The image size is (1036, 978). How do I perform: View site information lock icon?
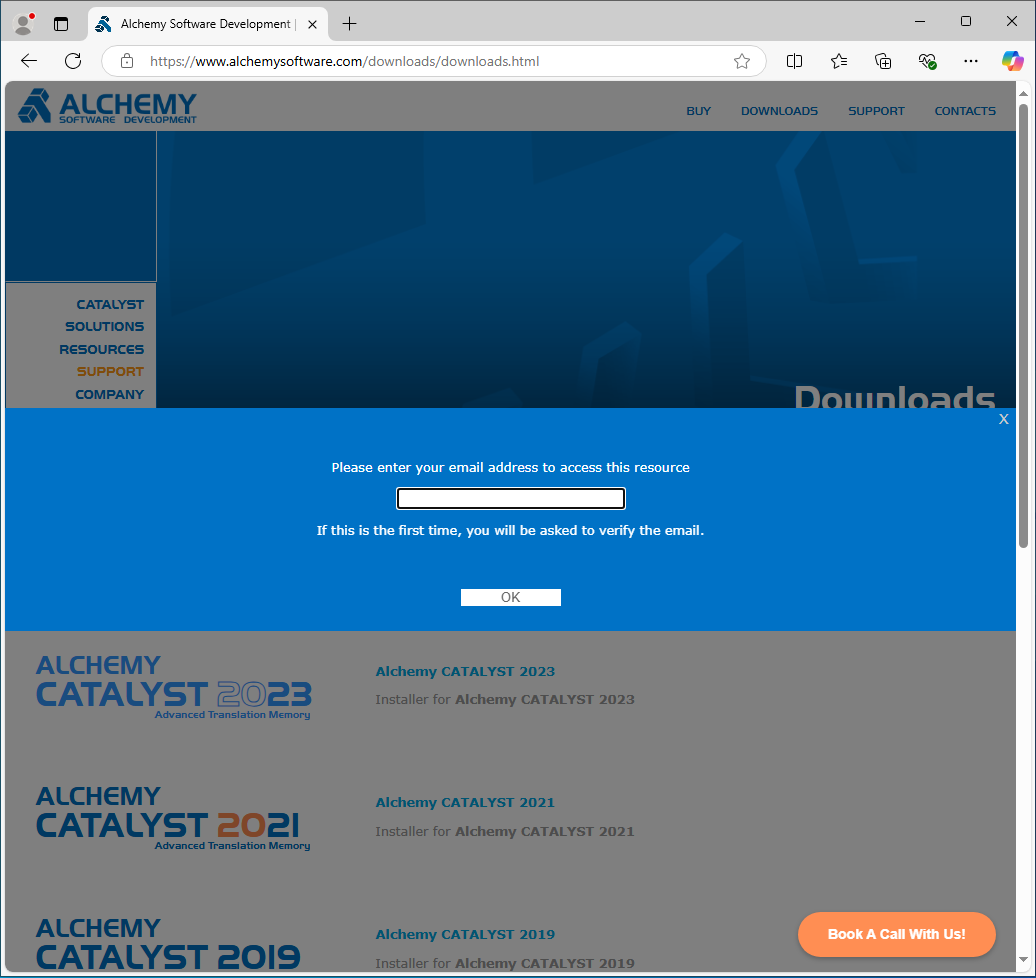(127, 61)
